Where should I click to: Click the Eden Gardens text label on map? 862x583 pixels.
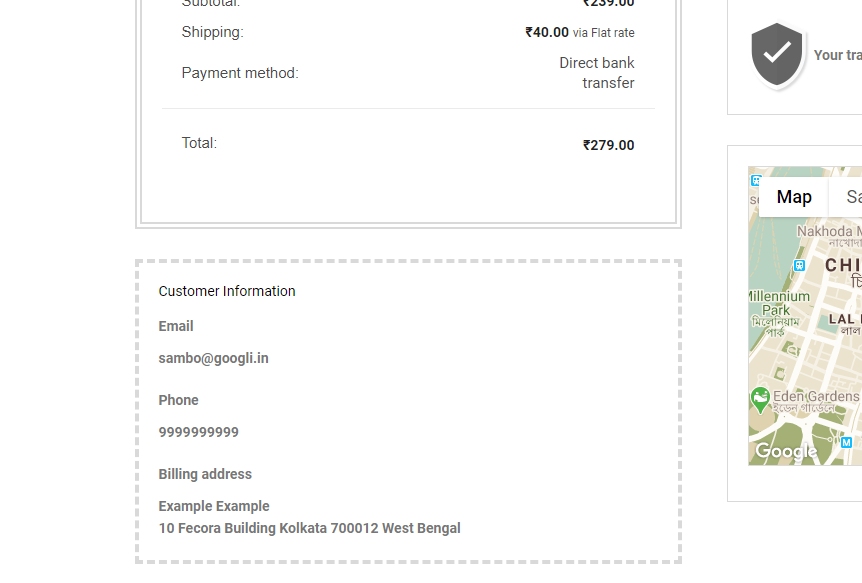click(x=816, y=396)
